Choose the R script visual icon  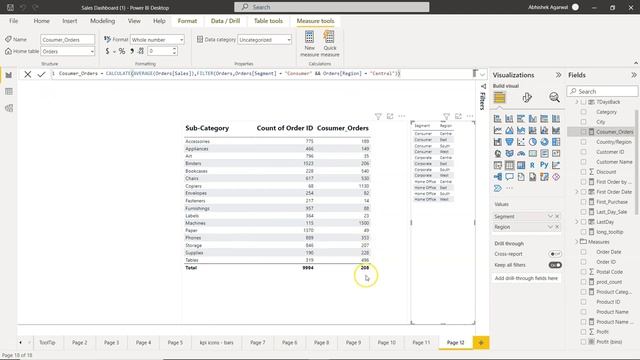click(x=533, y=165)
